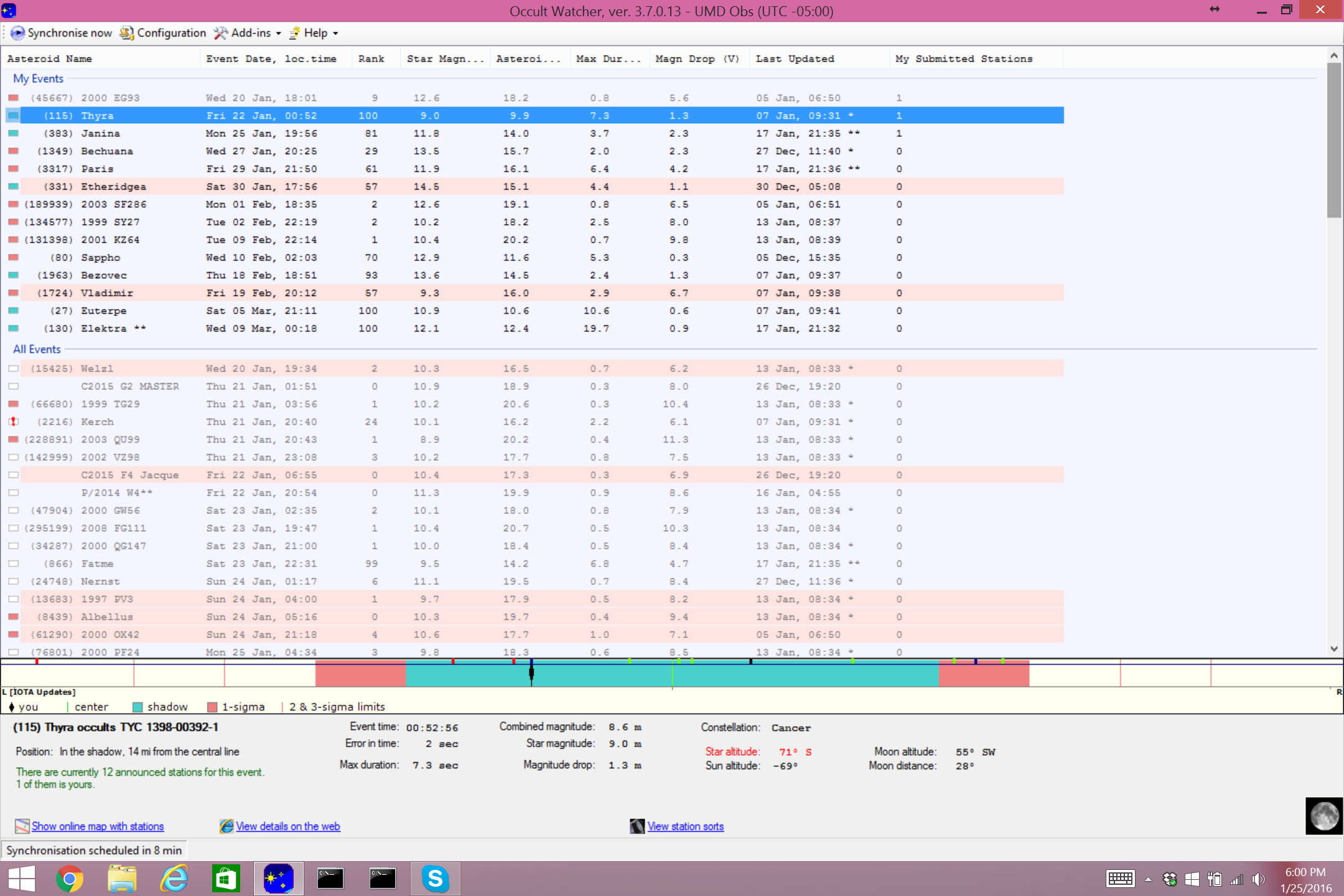Click the moon phase thumbnail
Viewport: 1344px width, 896px height.
[x=1323, y=815]
